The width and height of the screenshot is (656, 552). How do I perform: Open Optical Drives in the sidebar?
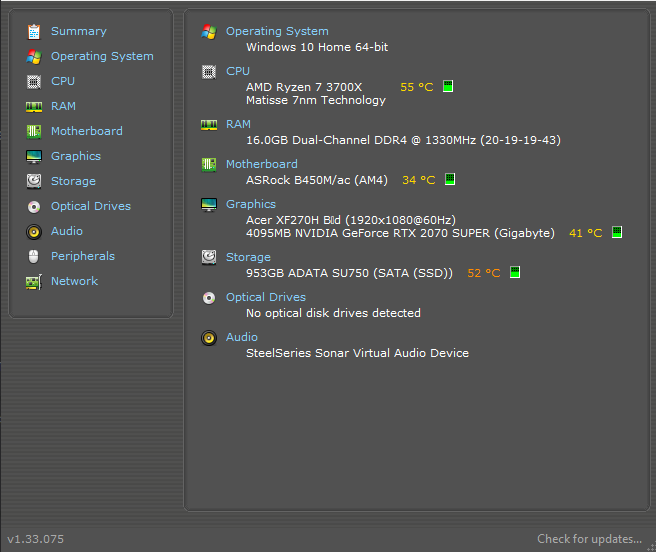tap(91, 206)
